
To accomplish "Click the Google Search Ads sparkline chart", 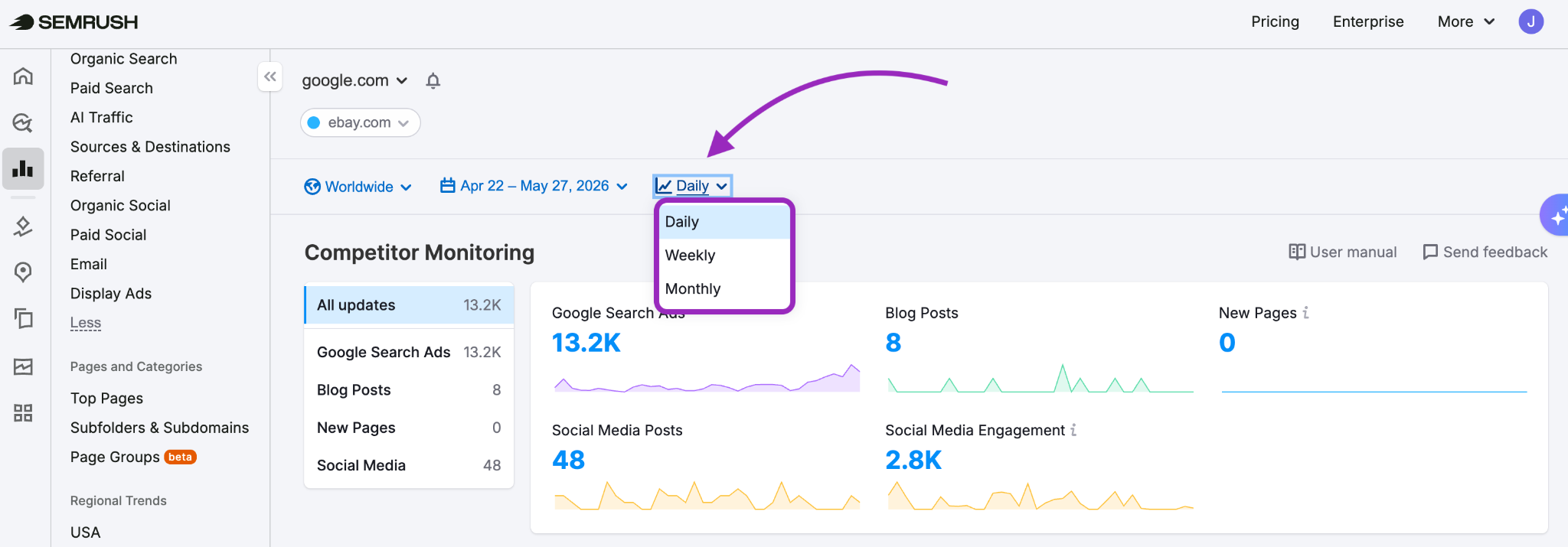I will point(707,378).
